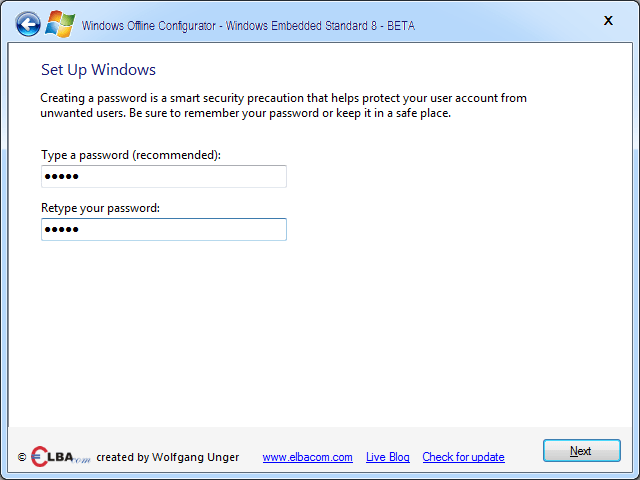Click the 'Retype your password:' label

tap(100, 208)
